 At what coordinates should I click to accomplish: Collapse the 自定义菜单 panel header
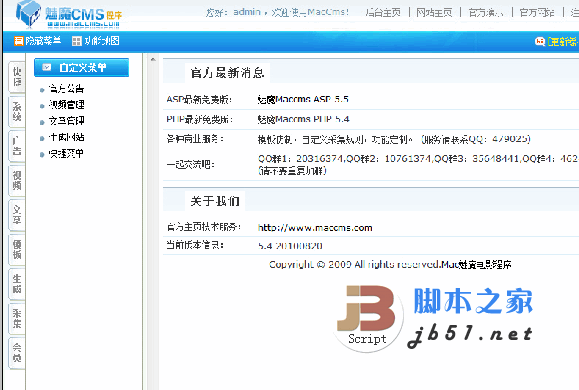click(81, 67)
